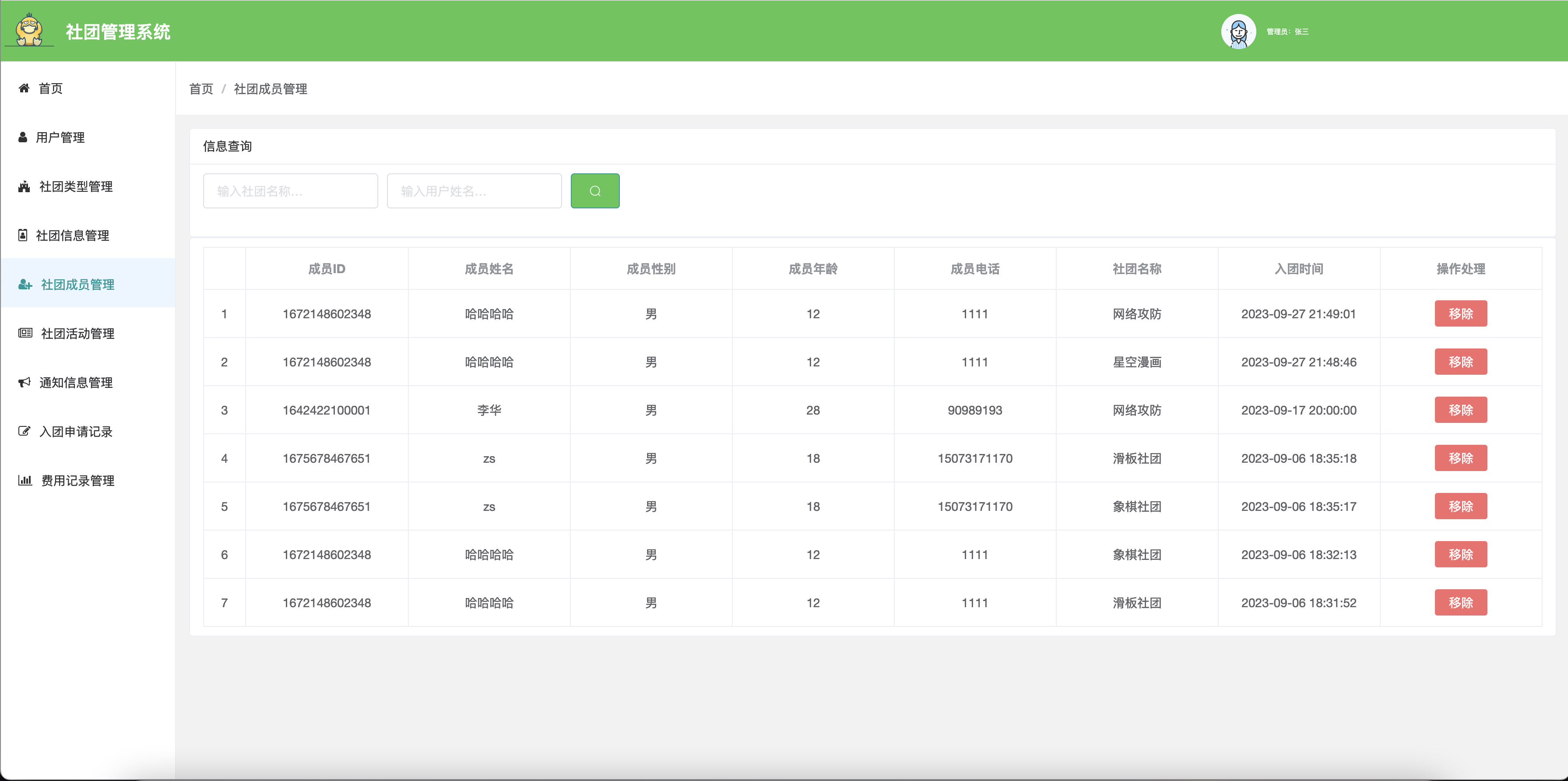Remove row 6 member from 象棋社团
The width and height of the screenshot is (1568, 781).
tap(1460, 554)
